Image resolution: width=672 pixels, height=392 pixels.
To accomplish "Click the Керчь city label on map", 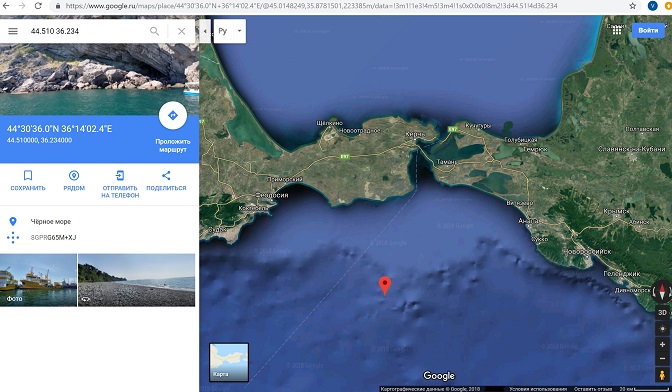I will (416, 135).
